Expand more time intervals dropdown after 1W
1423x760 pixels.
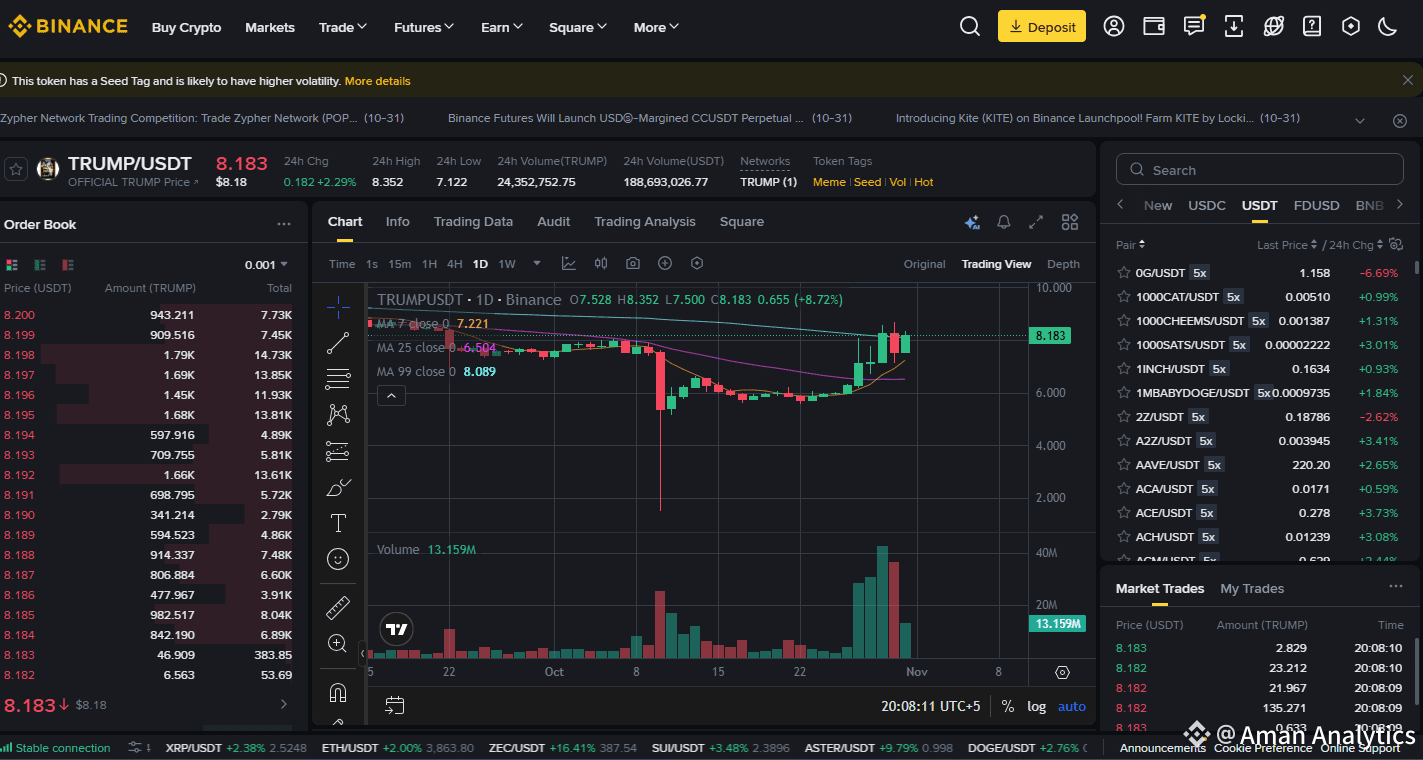point(537,264)
